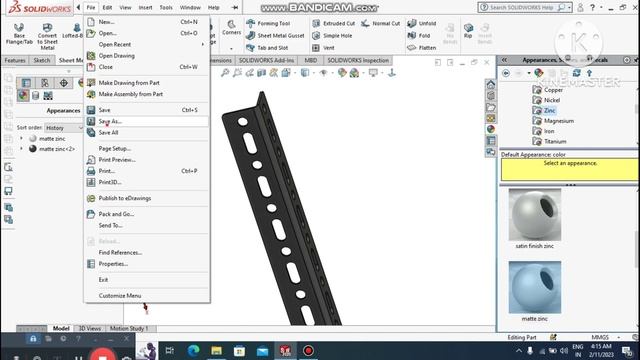Click Print3D menu icon
This screenshot has width=640, height=360.
pos(91,182)
